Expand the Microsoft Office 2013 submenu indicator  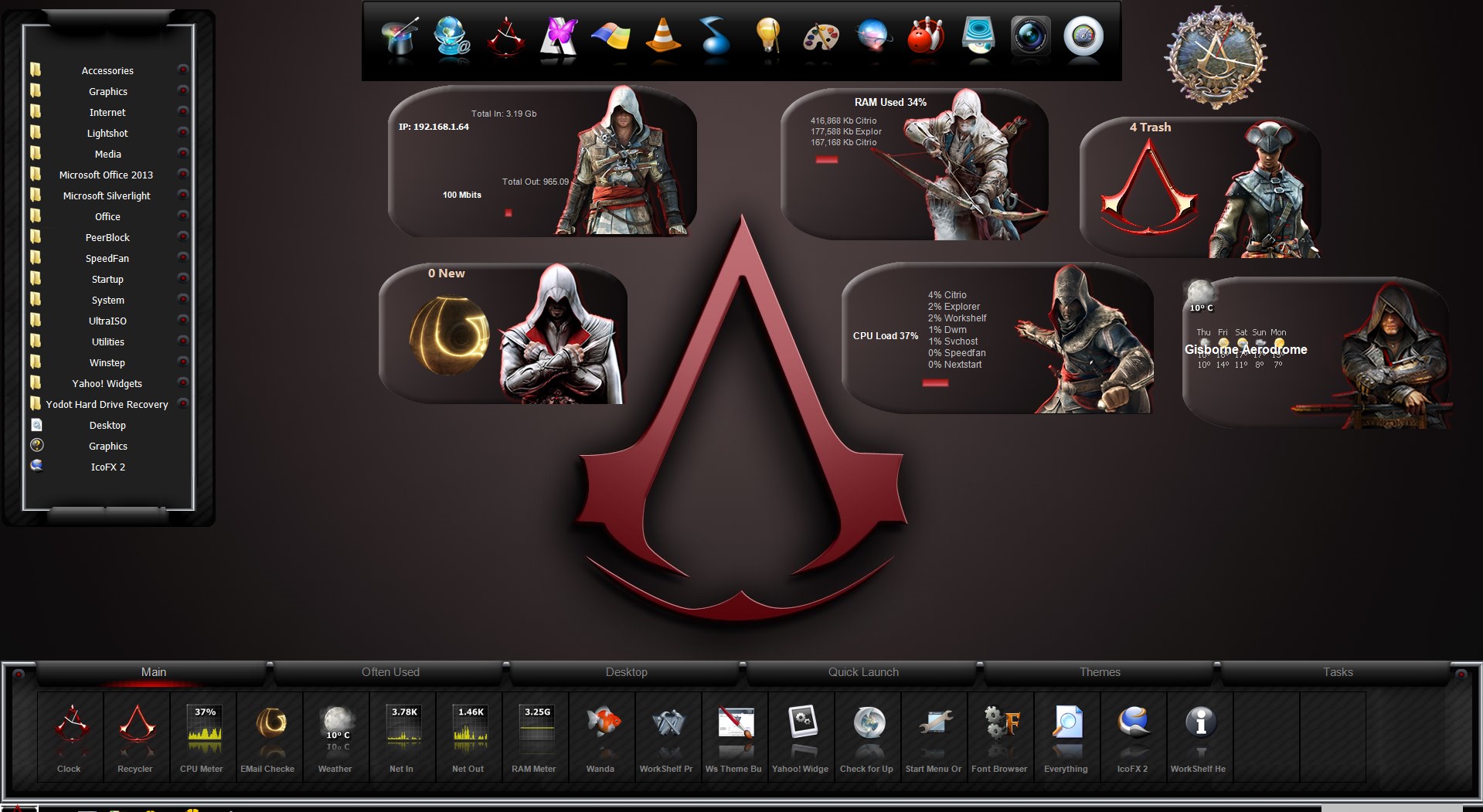(183, 175)
